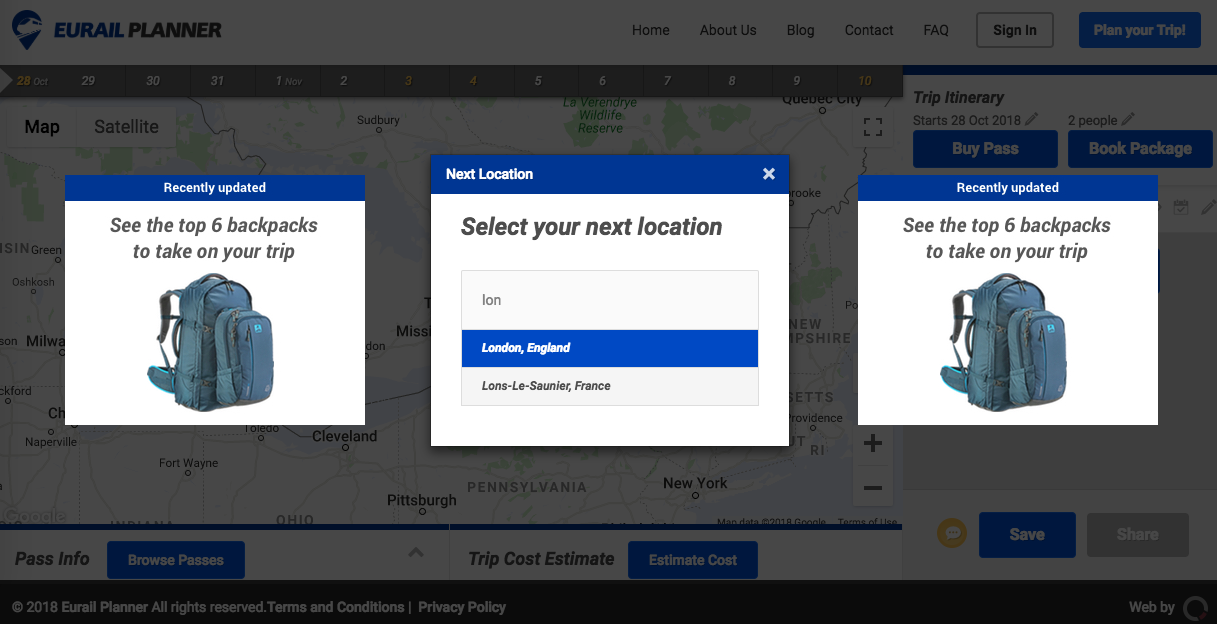Select day 3 on the timeline
Image resolution: width=1217 pixels, height=624 pixels.
click(x=408, y=81)
